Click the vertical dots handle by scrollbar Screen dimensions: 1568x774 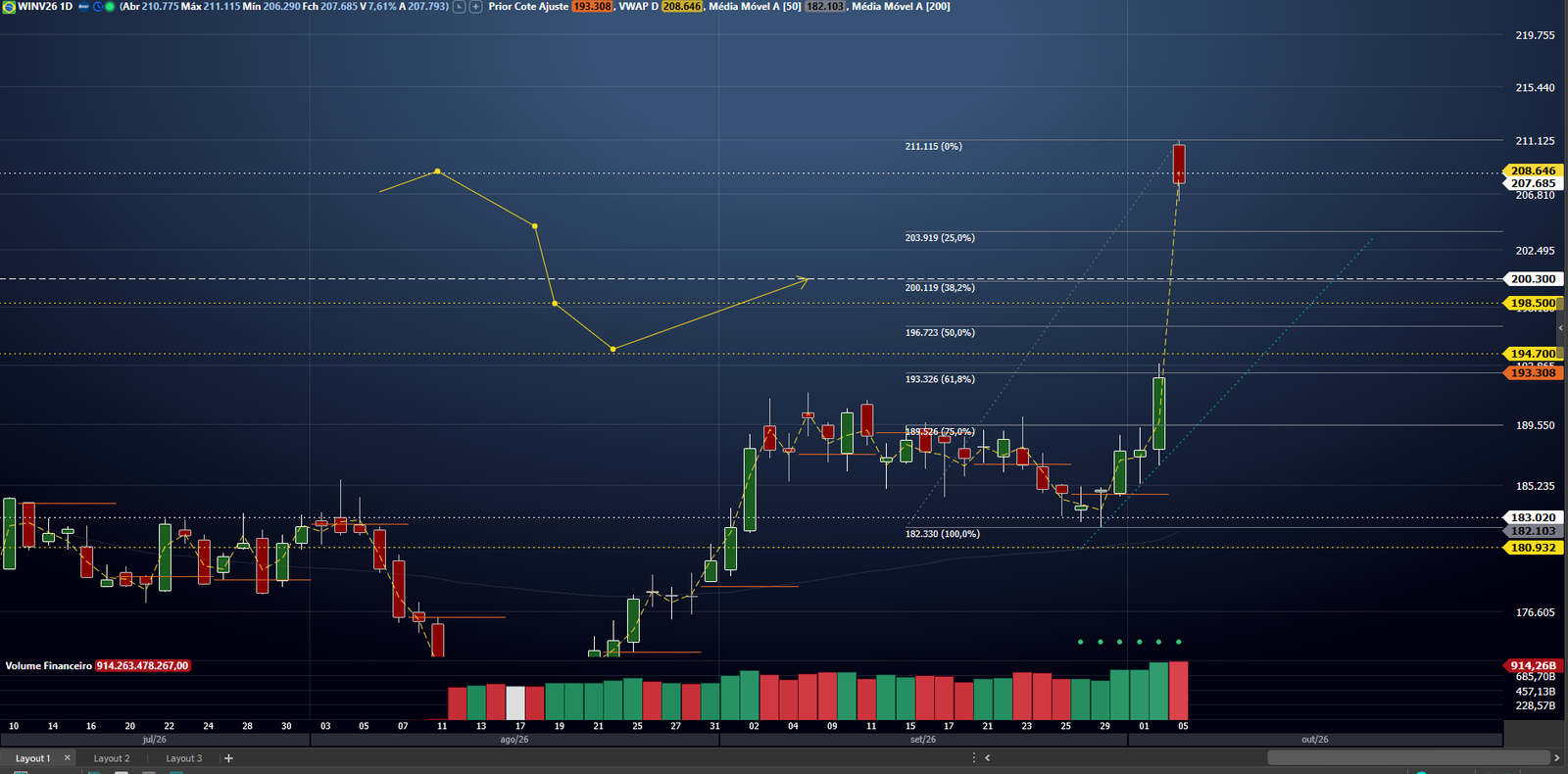coord(973,757)
